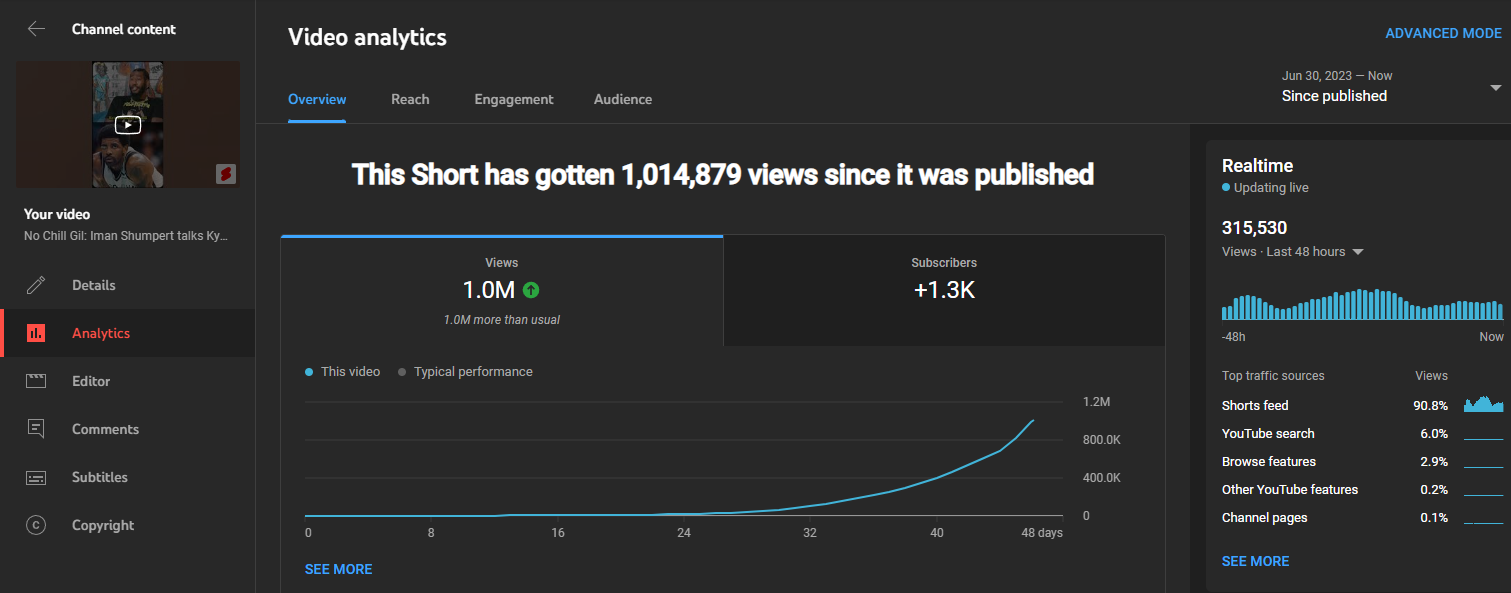Click the 90.8% Shorts feed value
Image resolution: width=1511 pixels, height=593 pixels.
point(1431,405)
